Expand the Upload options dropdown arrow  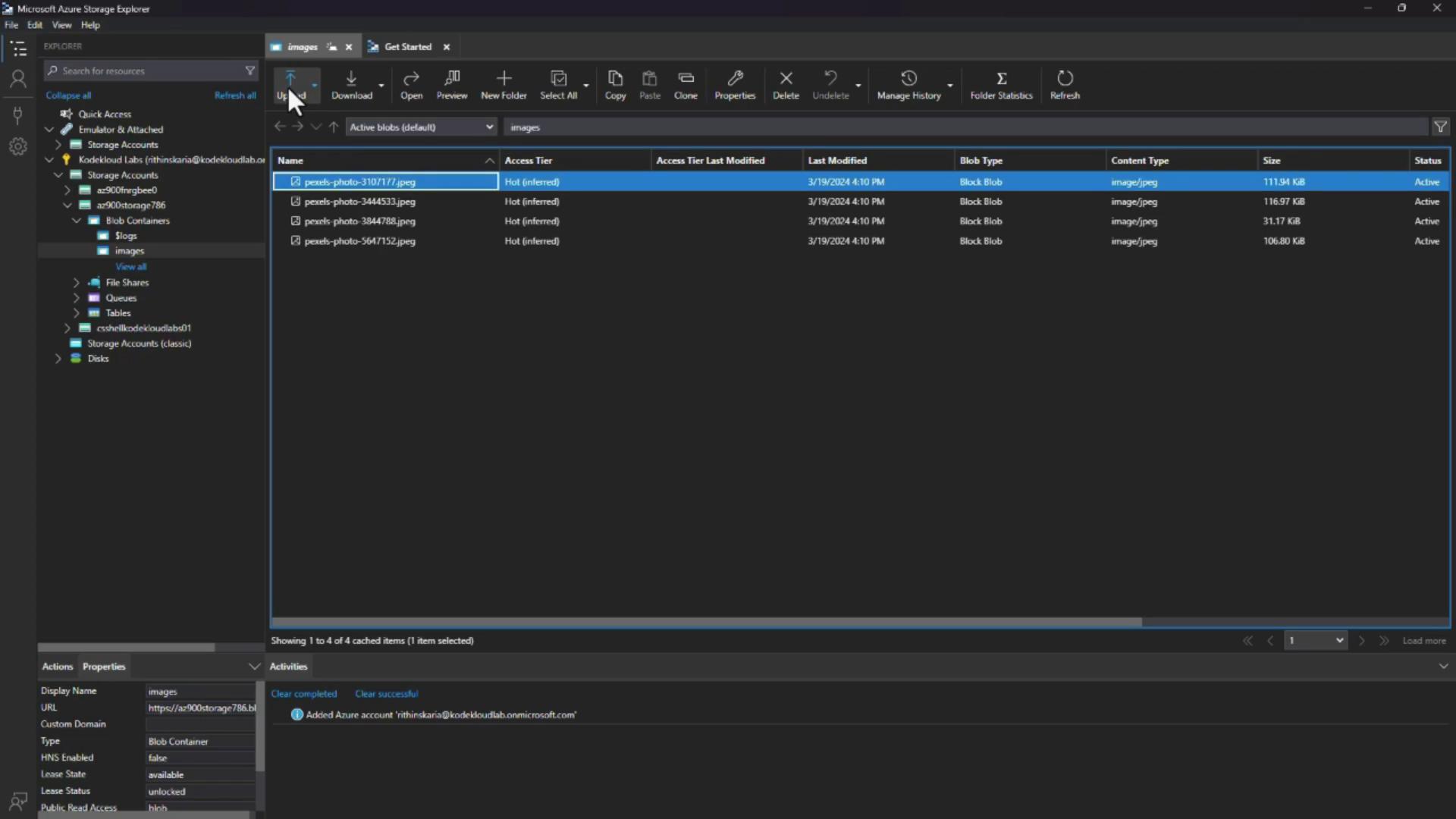315,85
